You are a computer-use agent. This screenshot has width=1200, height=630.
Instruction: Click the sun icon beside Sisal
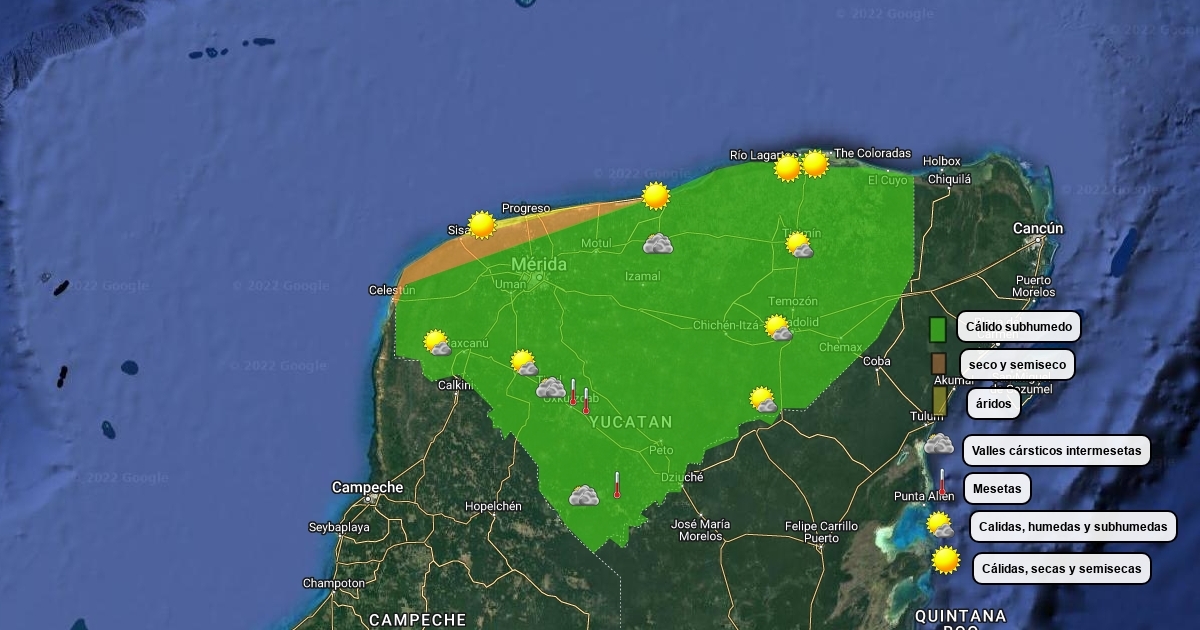(482, 225)
